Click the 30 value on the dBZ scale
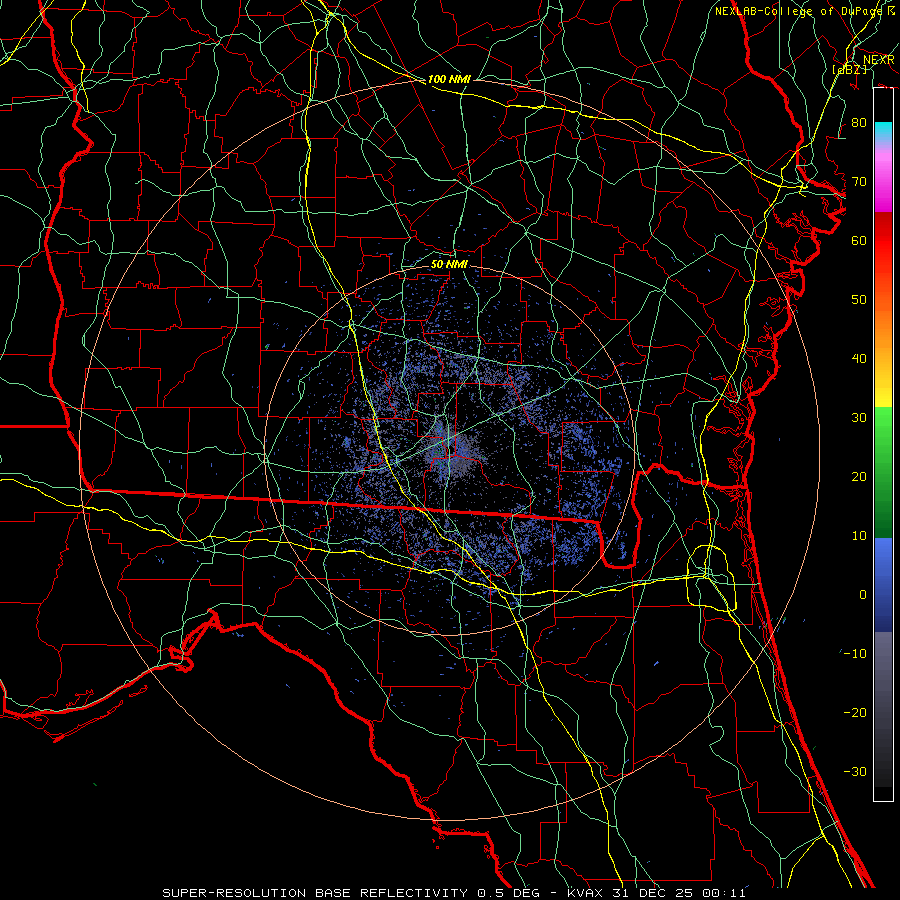 (x=859, y=418)
